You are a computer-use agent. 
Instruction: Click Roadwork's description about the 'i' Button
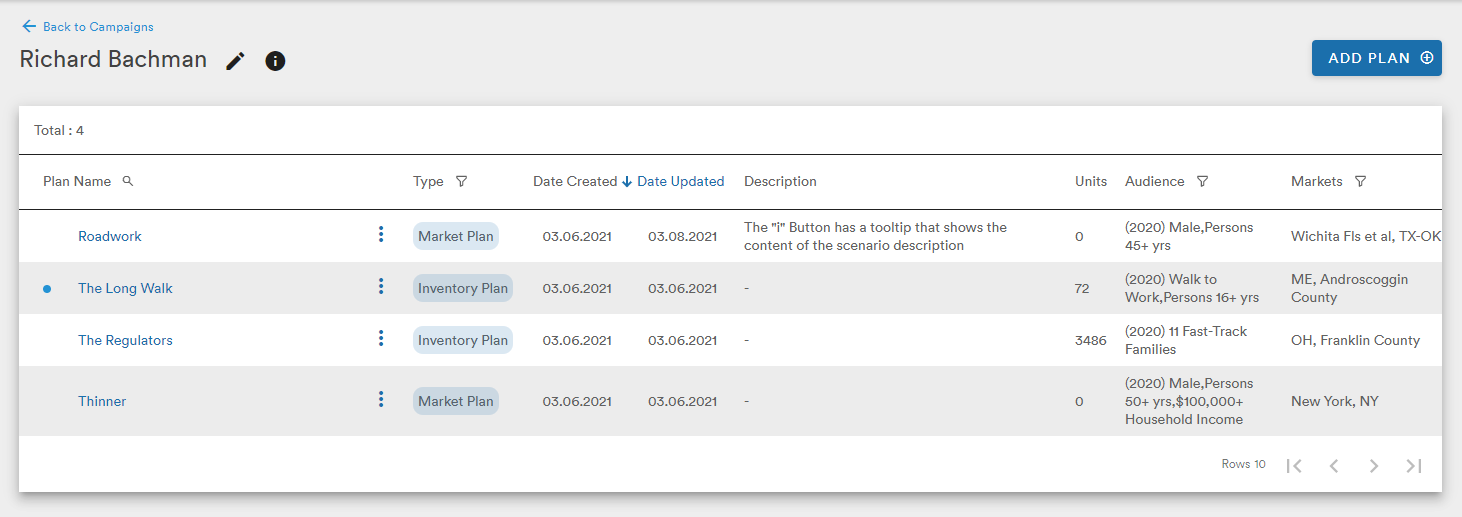pos(875,236)
